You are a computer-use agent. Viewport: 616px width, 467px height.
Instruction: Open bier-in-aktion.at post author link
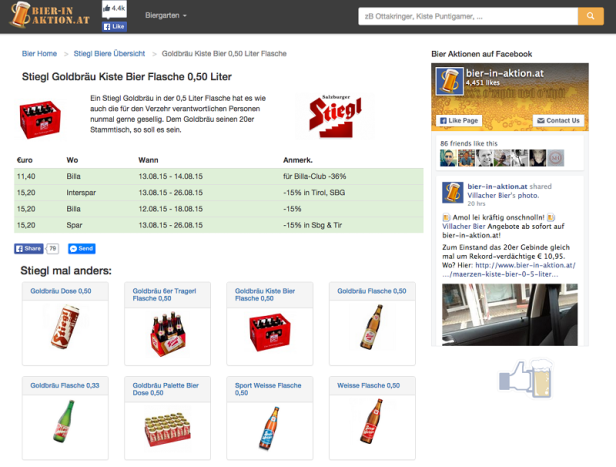[x=497, y=186]
